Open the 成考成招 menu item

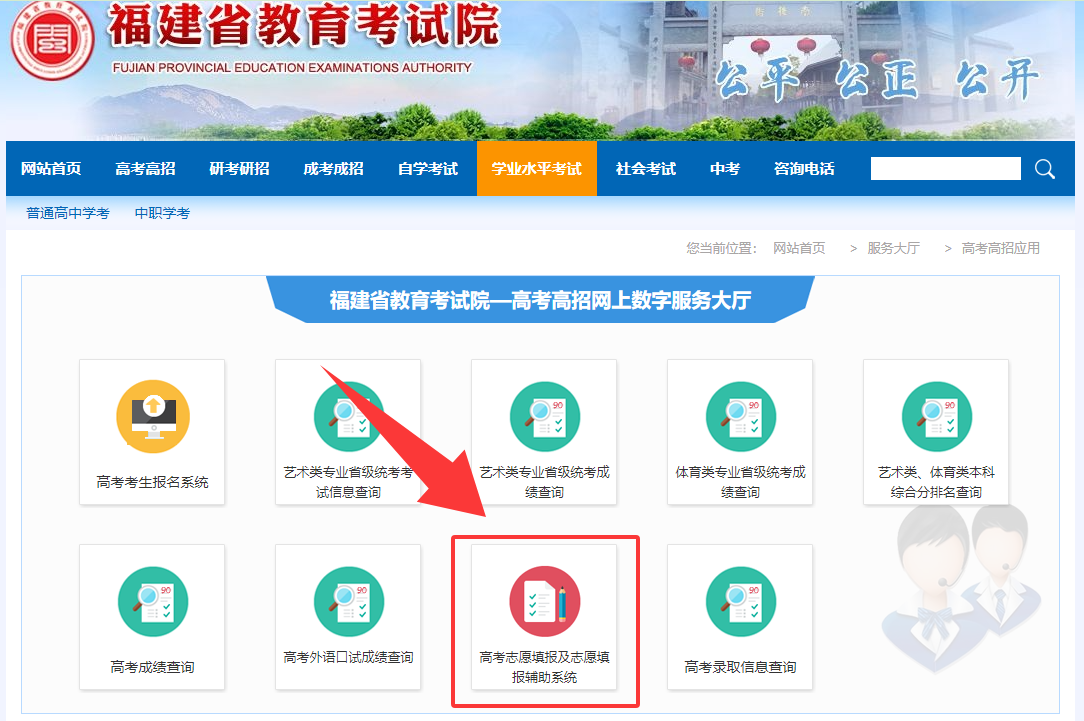tap(333, 169)
